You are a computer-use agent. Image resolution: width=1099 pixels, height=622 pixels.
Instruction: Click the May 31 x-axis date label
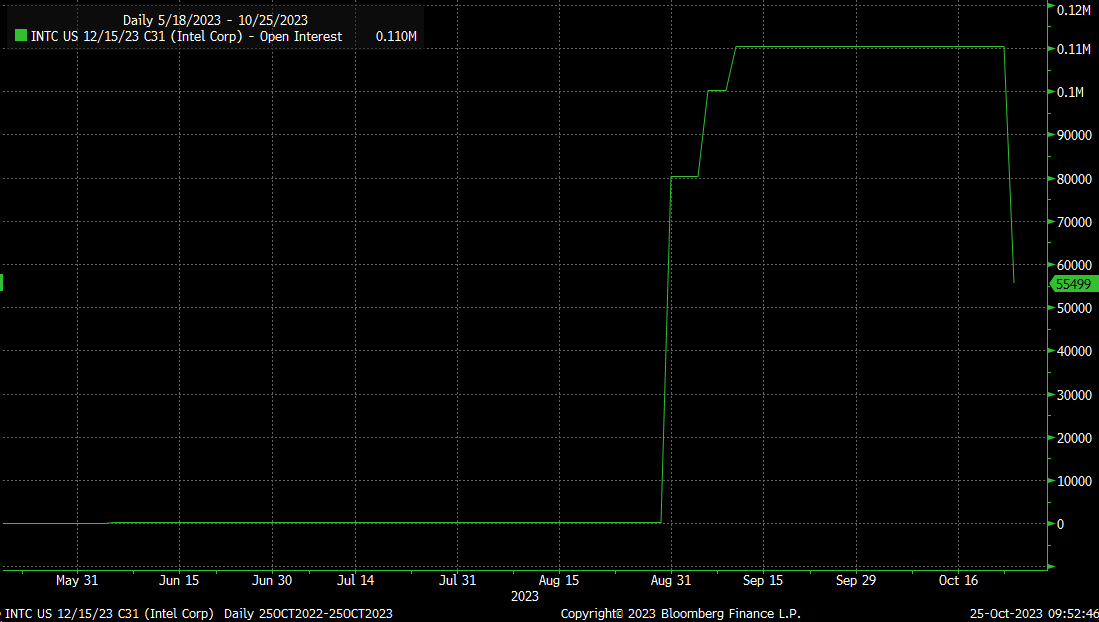[x=77, y=581]
